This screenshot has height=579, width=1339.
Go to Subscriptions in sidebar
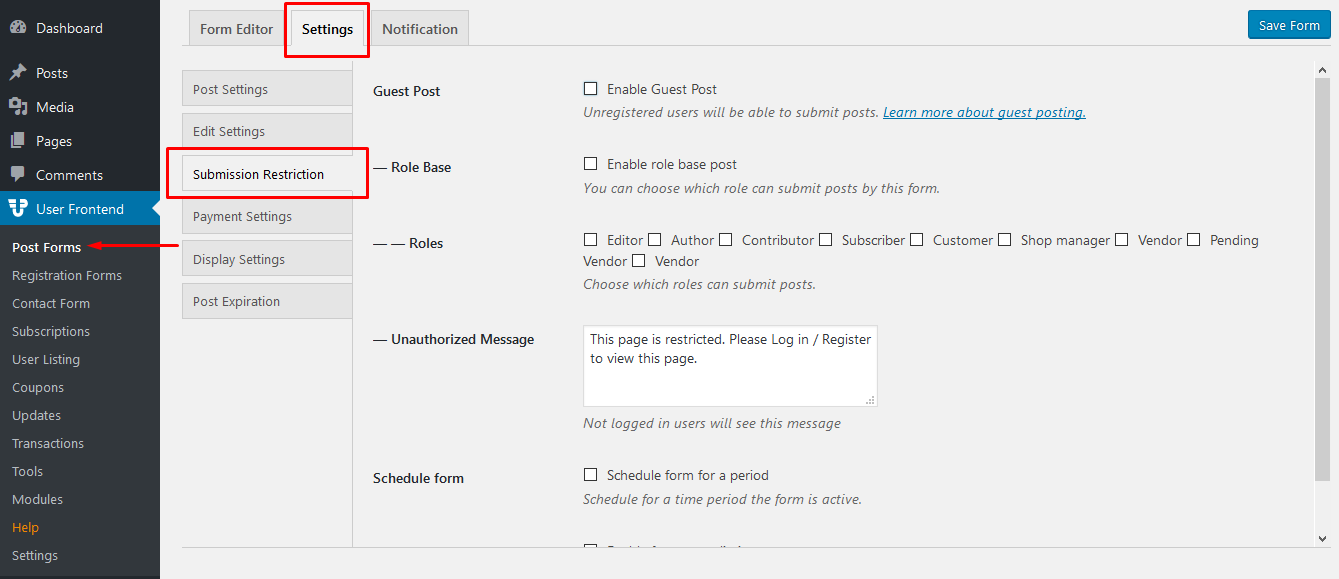[51, 331]
